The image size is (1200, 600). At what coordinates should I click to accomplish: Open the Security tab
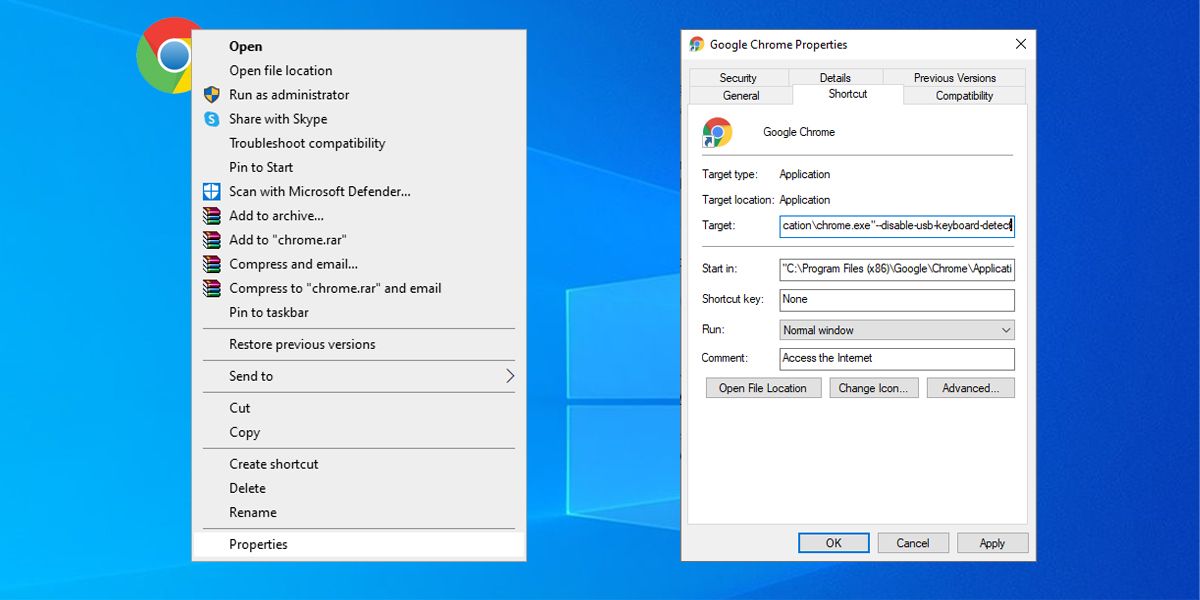[x=738, y=78]
